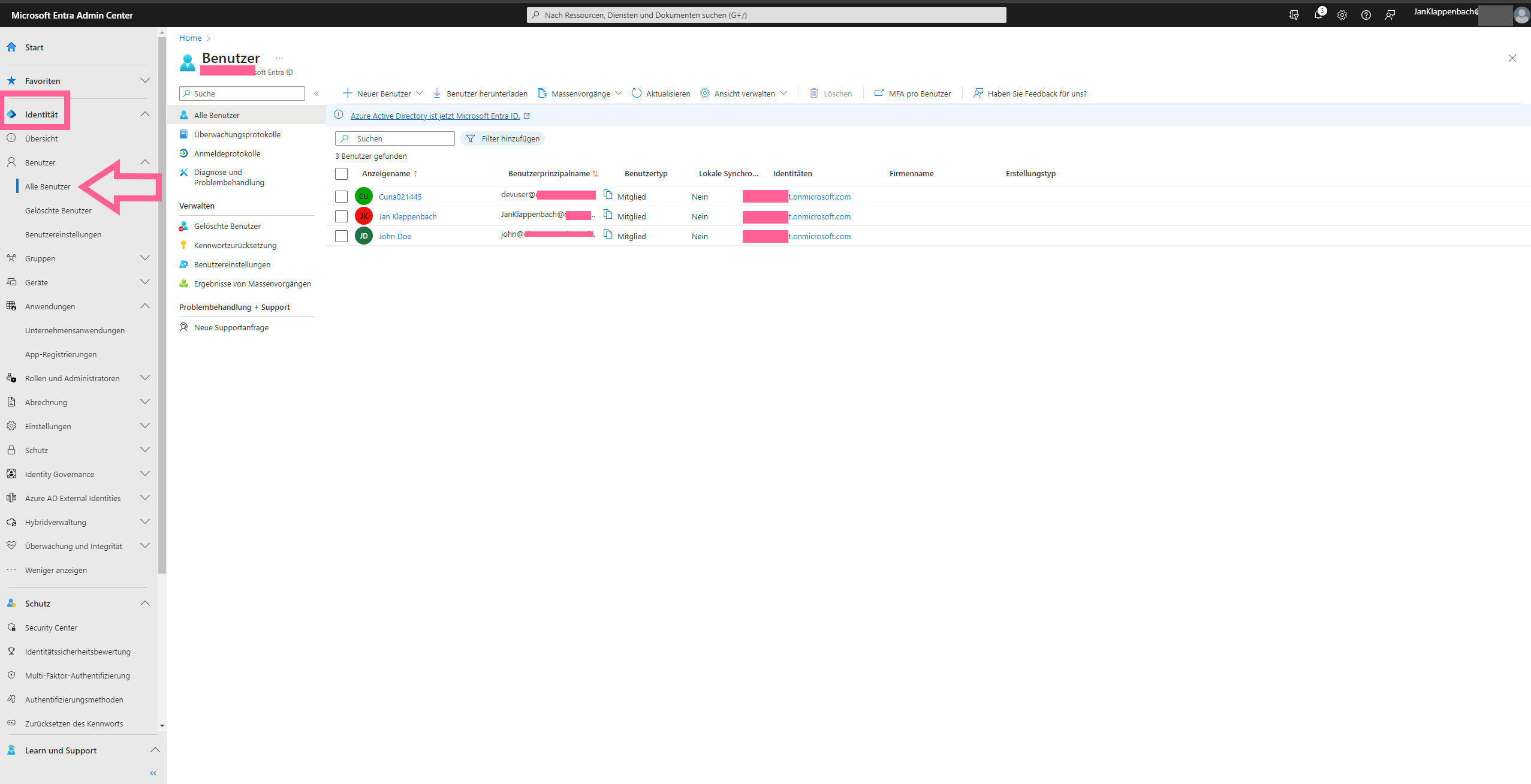
Task: Focus the user list Suchen field
Action: click(x=395, y=138)
